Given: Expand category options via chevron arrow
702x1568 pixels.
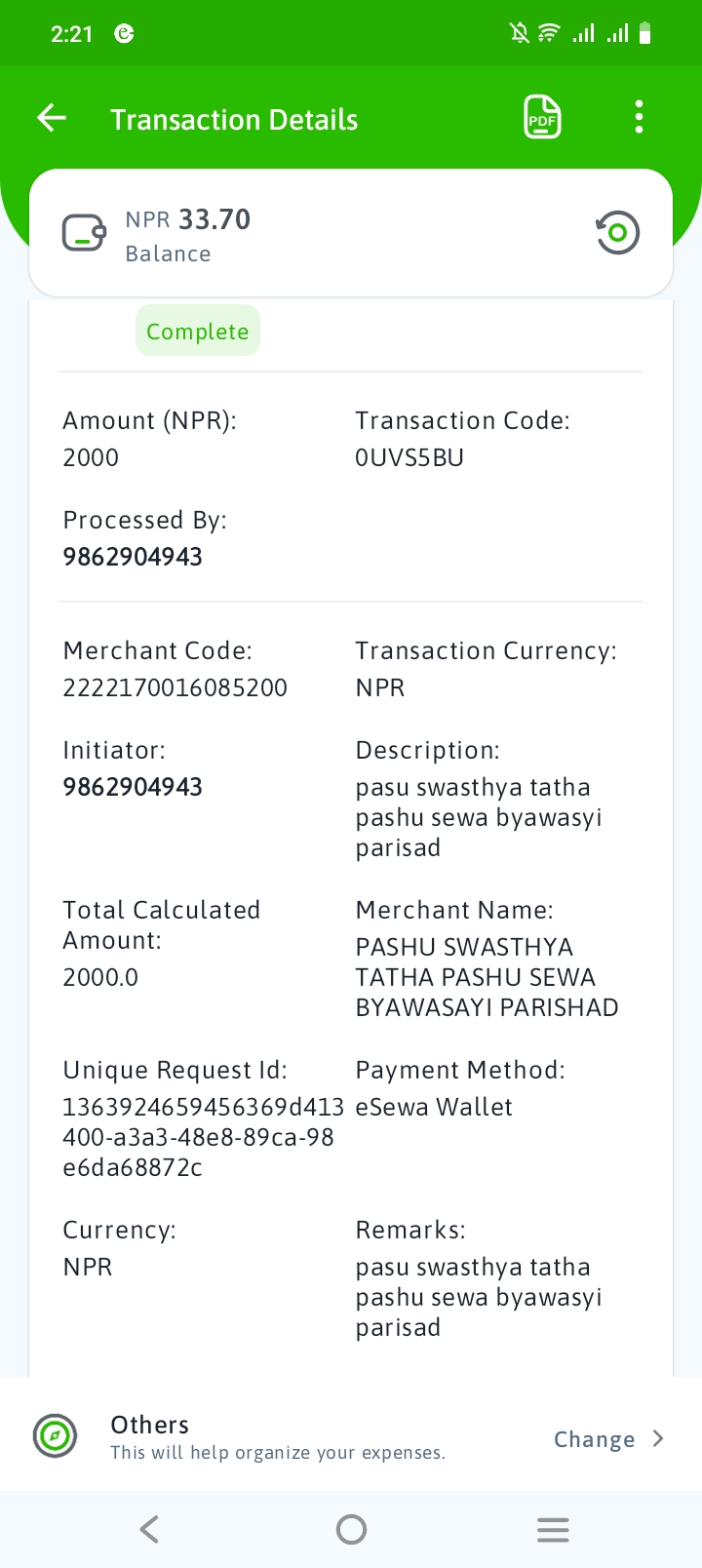Looking at the screenshot, I should tap(658, 1438).
